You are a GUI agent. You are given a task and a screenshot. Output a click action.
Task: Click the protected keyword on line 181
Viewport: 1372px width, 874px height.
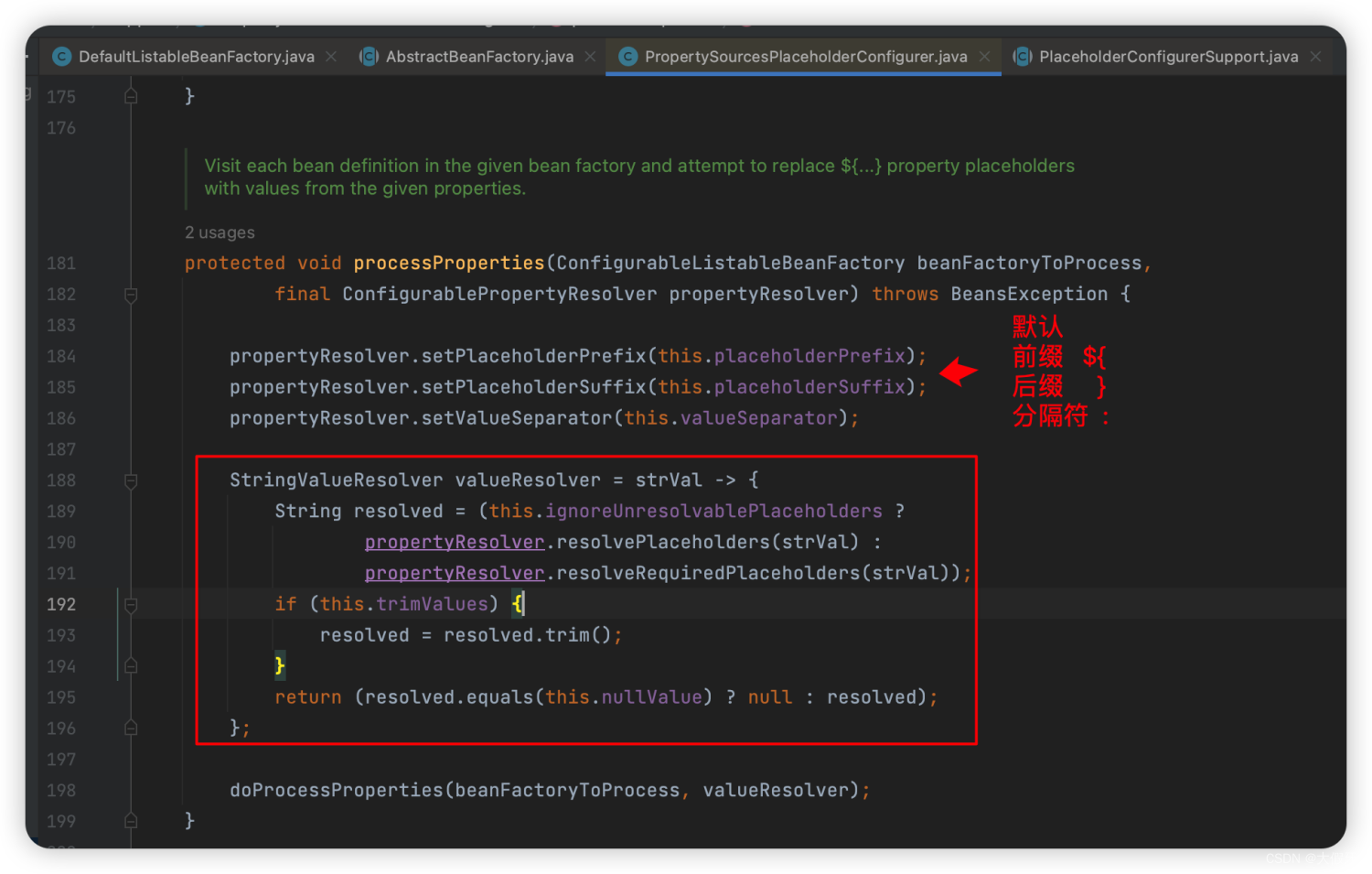tap(235, 264)
